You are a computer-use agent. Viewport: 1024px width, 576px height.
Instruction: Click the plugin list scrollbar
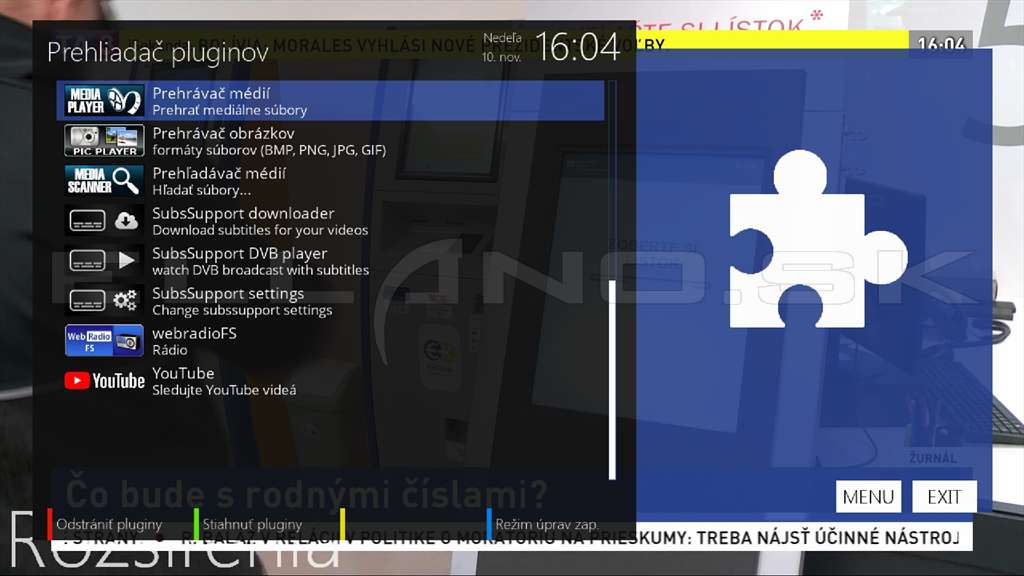[612, 281]
